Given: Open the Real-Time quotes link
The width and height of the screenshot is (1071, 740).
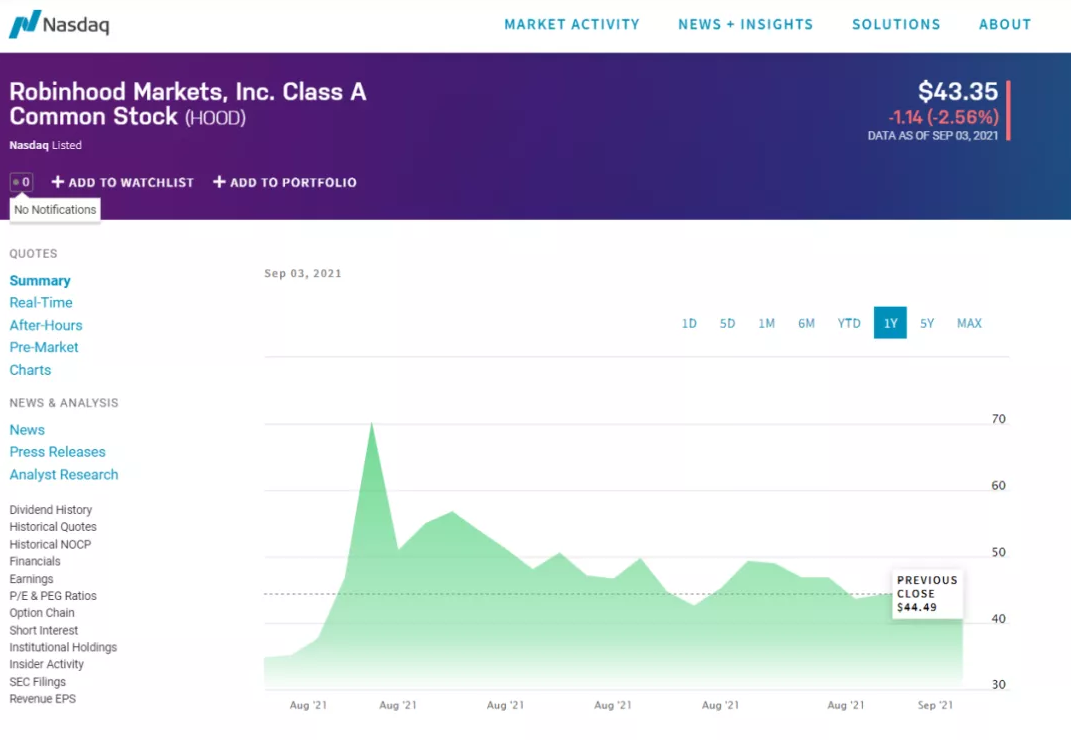Looking at the screenshot, I should (41, 302).
